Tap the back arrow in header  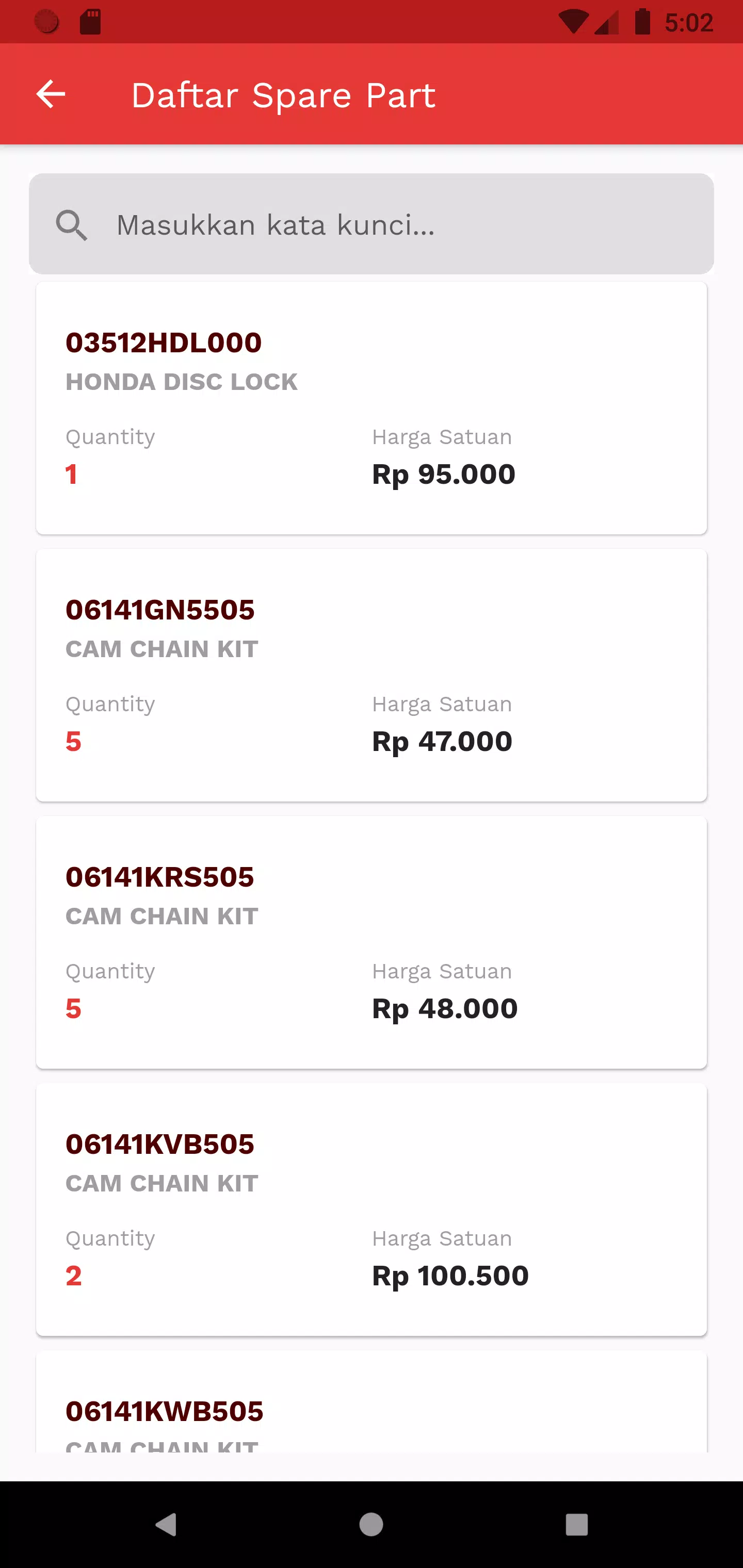coord(51,94)
